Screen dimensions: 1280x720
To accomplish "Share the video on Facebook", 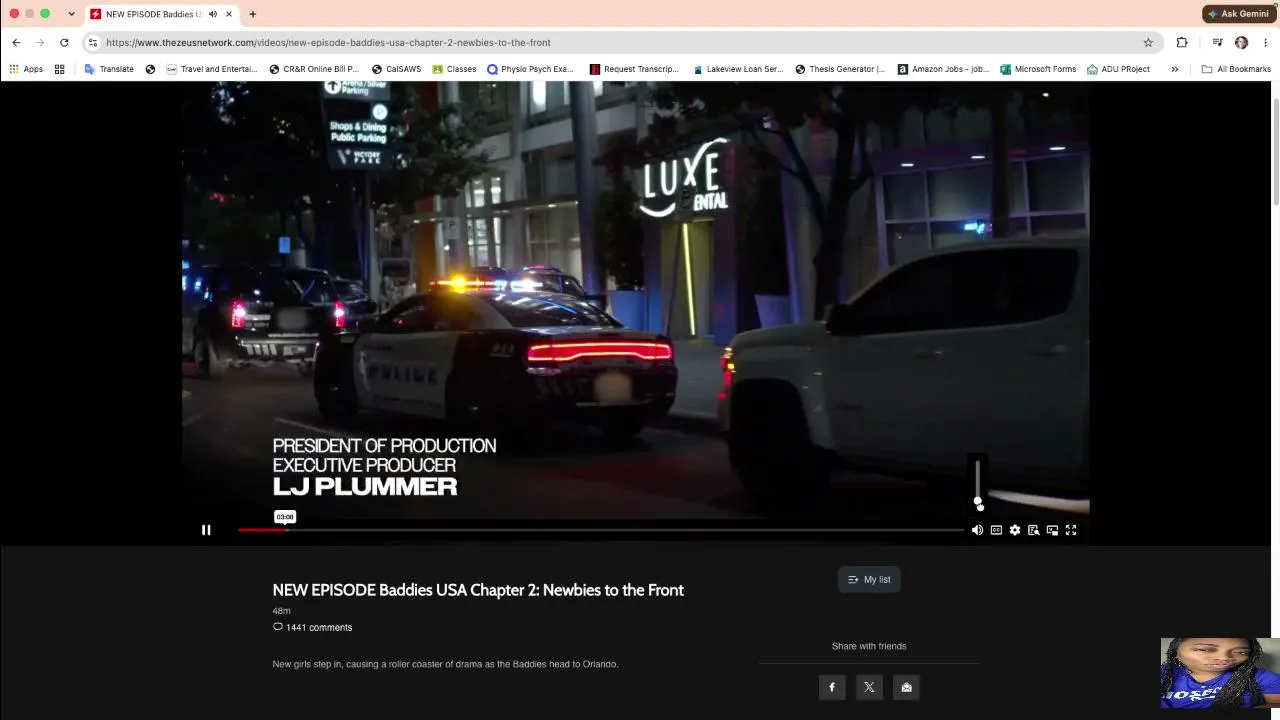I will point(832,687).
